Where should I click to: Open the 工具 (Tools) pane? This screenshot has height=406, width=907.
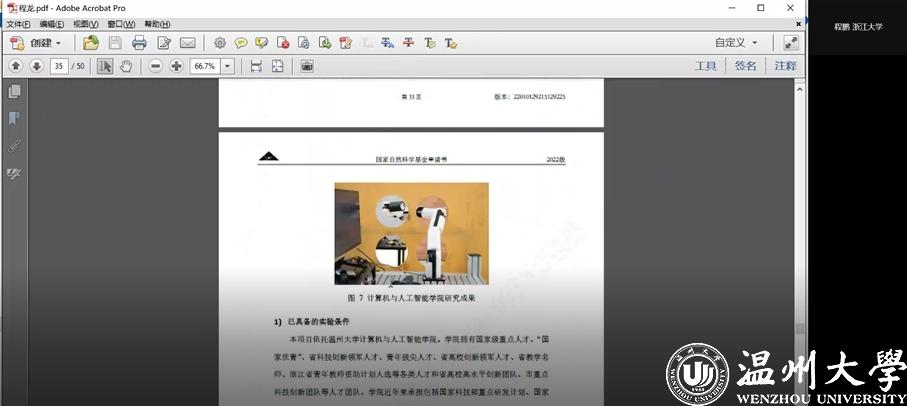706,66
